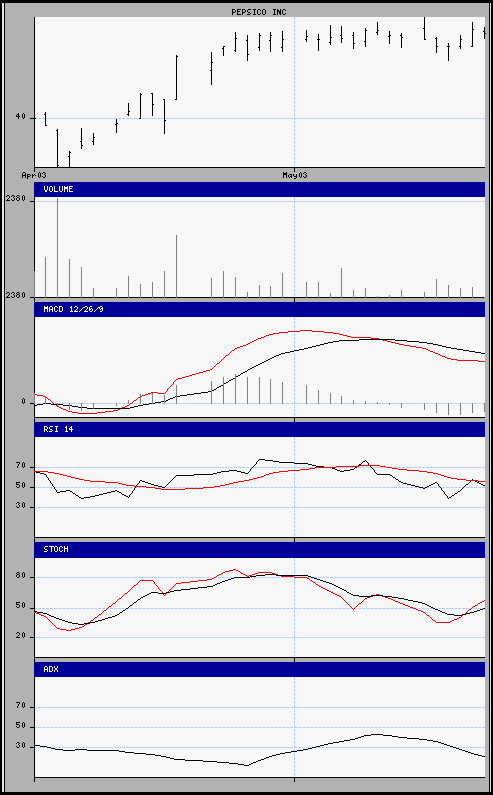
Task: Select the STOCH panel header
Action: click(x=260, y=550)
